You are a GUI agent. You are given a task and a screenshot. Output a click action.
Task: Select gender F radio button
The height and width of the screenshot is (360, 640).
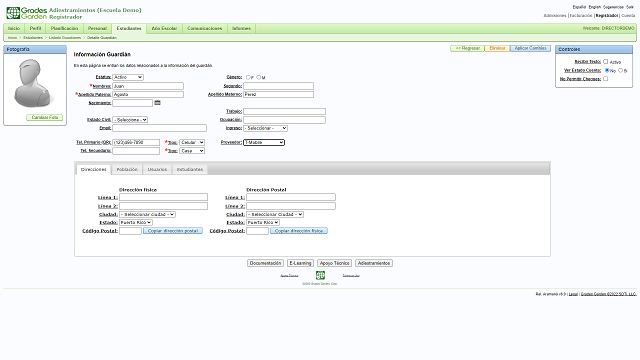coord(248,77)
